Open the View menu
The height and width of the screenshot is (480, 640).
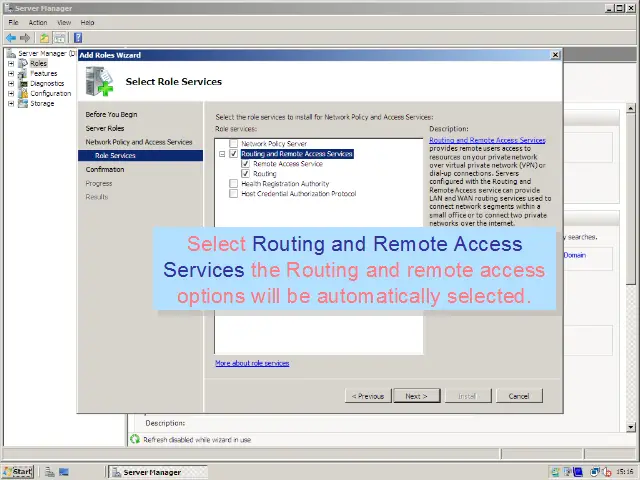click(64, 22)
